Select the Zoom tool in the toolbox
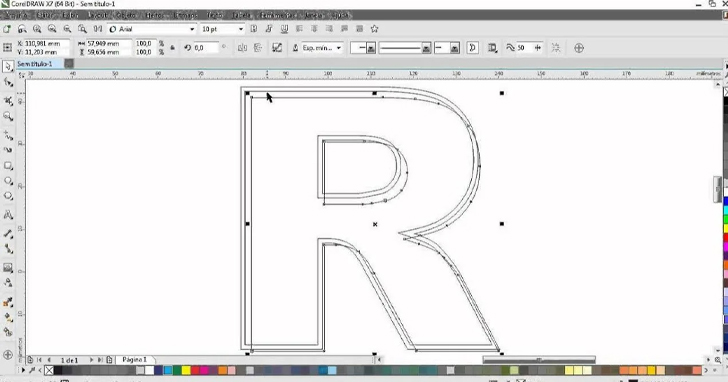Image resolution: width=728 pixels, height=382 pixels. pos(8,116)
